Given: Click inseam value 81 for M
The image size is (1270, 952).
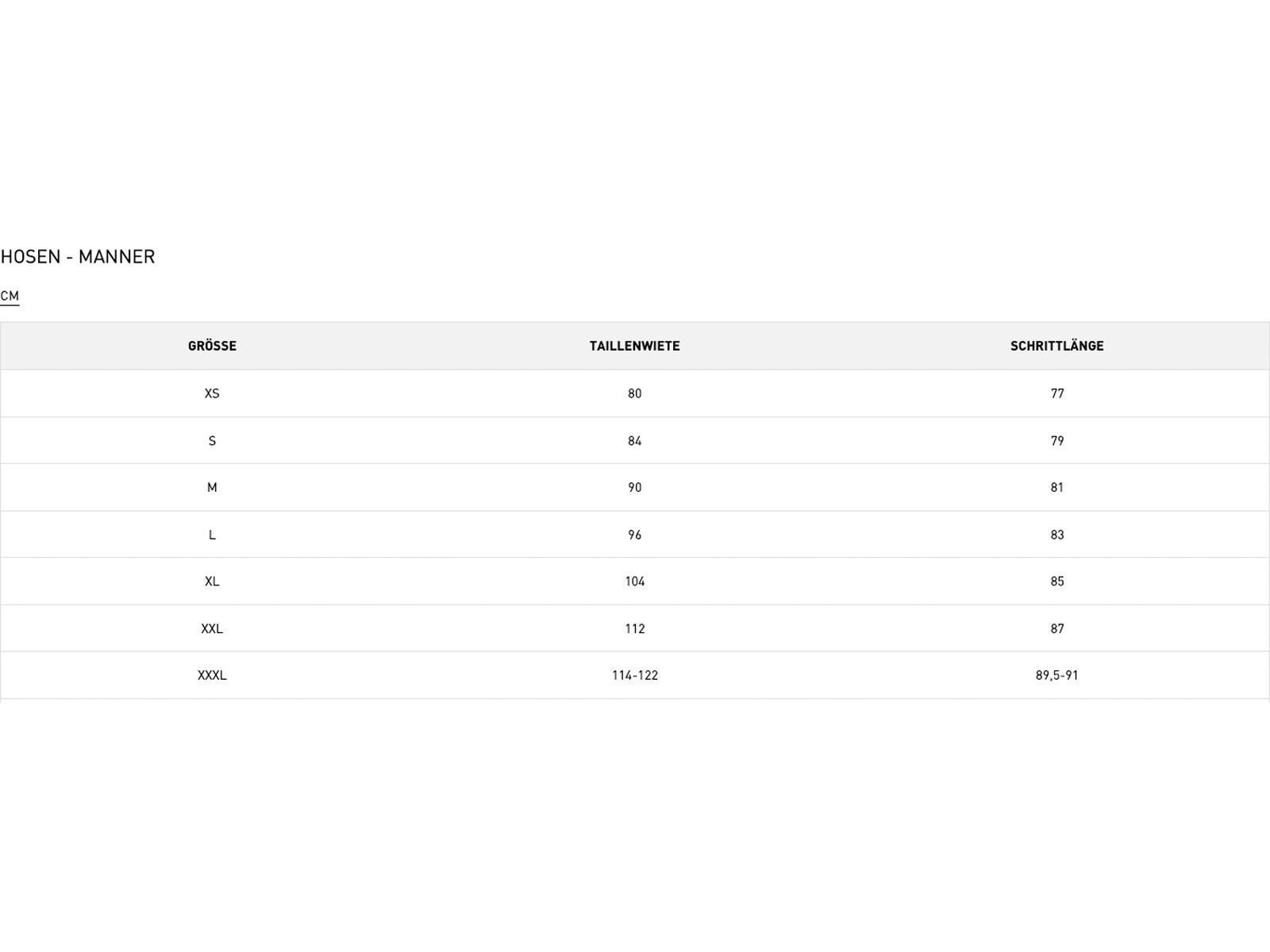Looking at the screenshot, I should click(x=1056, y=488).
